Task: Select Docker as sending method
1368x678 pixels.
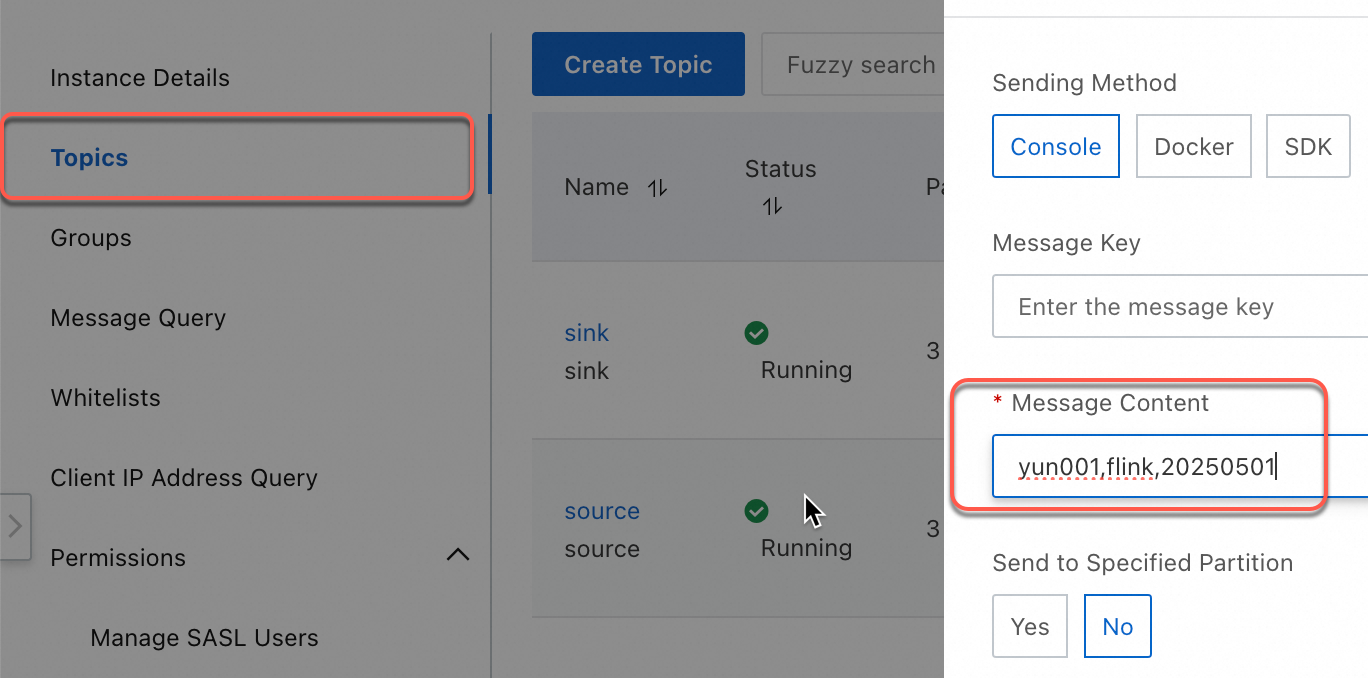Action: pyautogui.click(x=1193, y=146)
